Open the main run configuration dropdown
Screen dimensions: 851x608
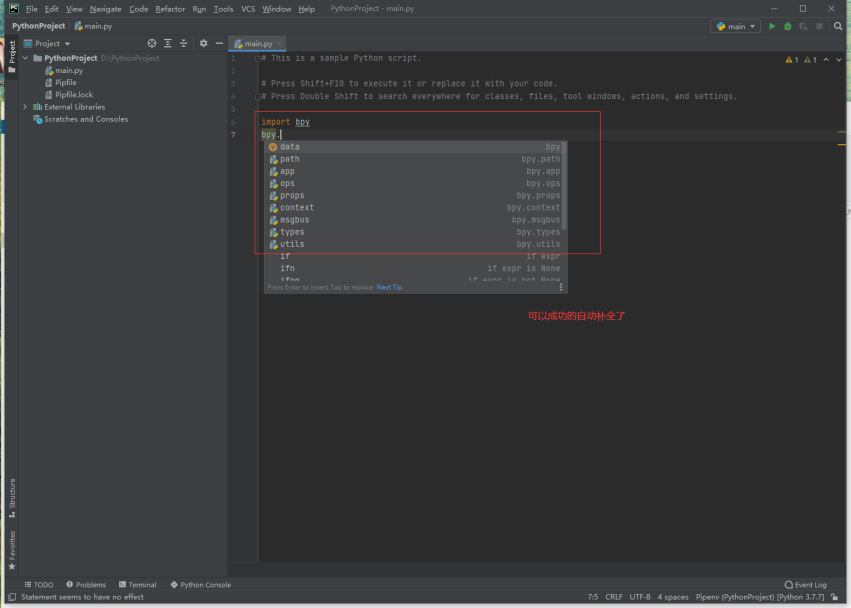point(736,26)
